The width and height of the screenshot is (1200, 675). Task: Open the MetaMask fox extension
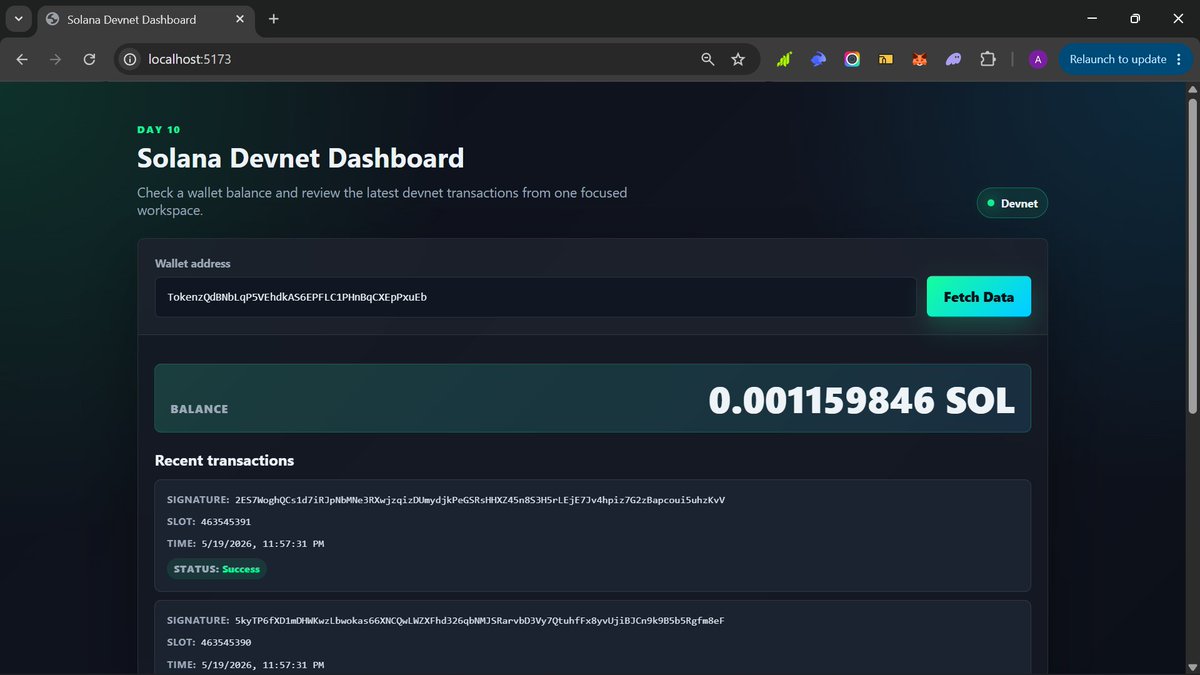(x=920, y=60)
